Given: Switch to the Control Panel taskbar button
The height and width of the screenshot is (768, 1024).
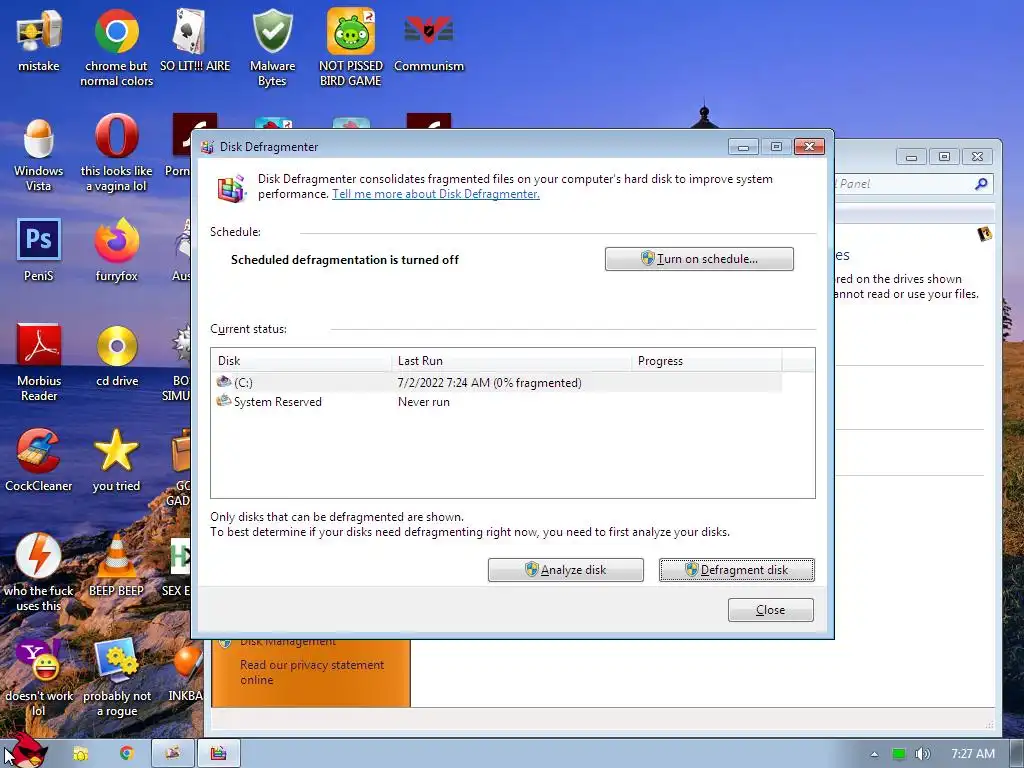Looking at the screenshot, I should (x=172, y=754).
